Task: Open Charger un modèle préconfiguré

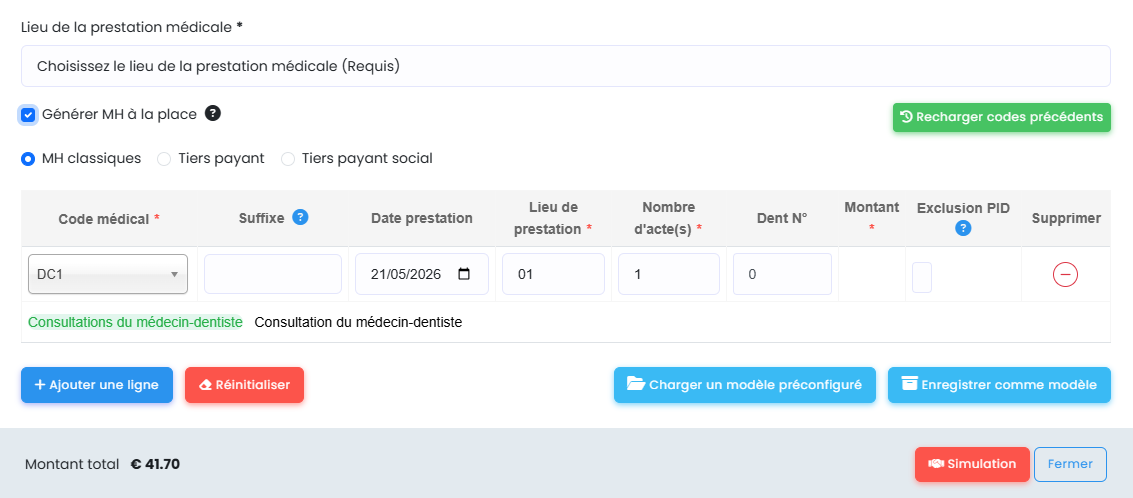Action: [745, 385]
